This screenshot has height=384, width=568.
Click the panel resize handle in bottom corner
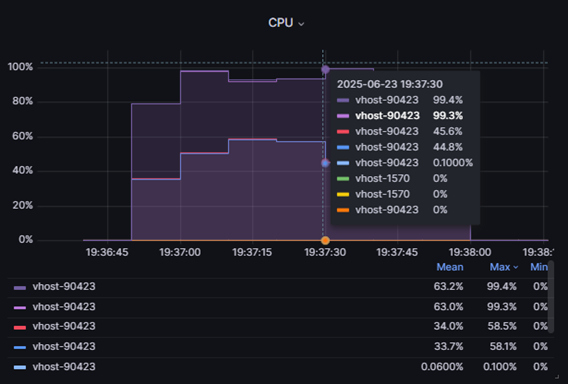tap(557, 377)
